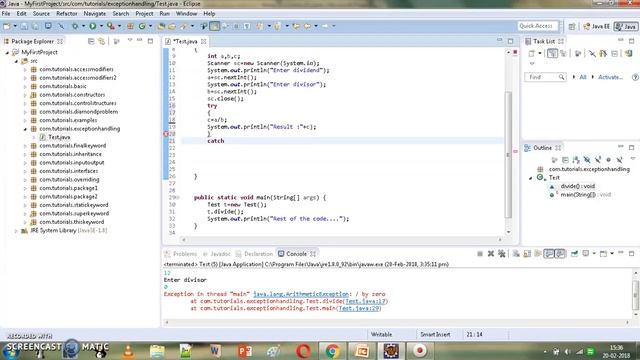Open Run button dropdown arrow
The height and width of the screenshot is (360, 640).
(101, 26)
